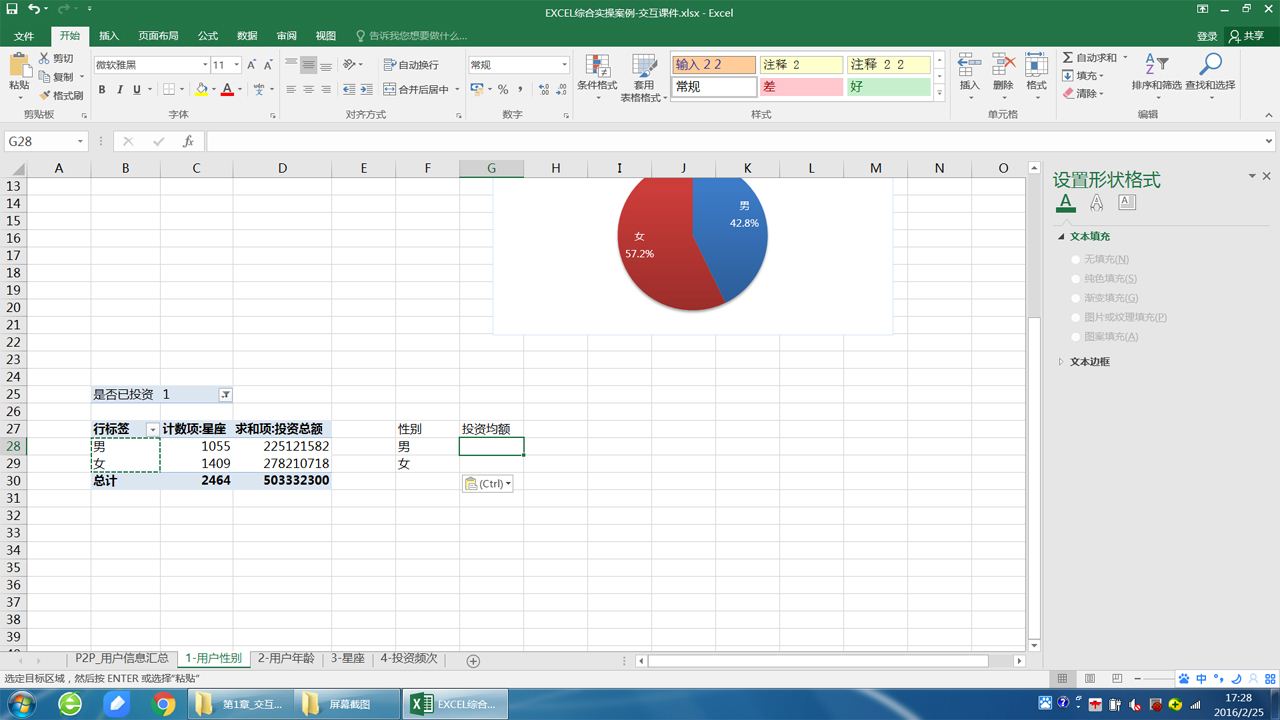Click the Merge and Center button
Image resolution: width=1280 pixels, height=720 pixels.
422,90
